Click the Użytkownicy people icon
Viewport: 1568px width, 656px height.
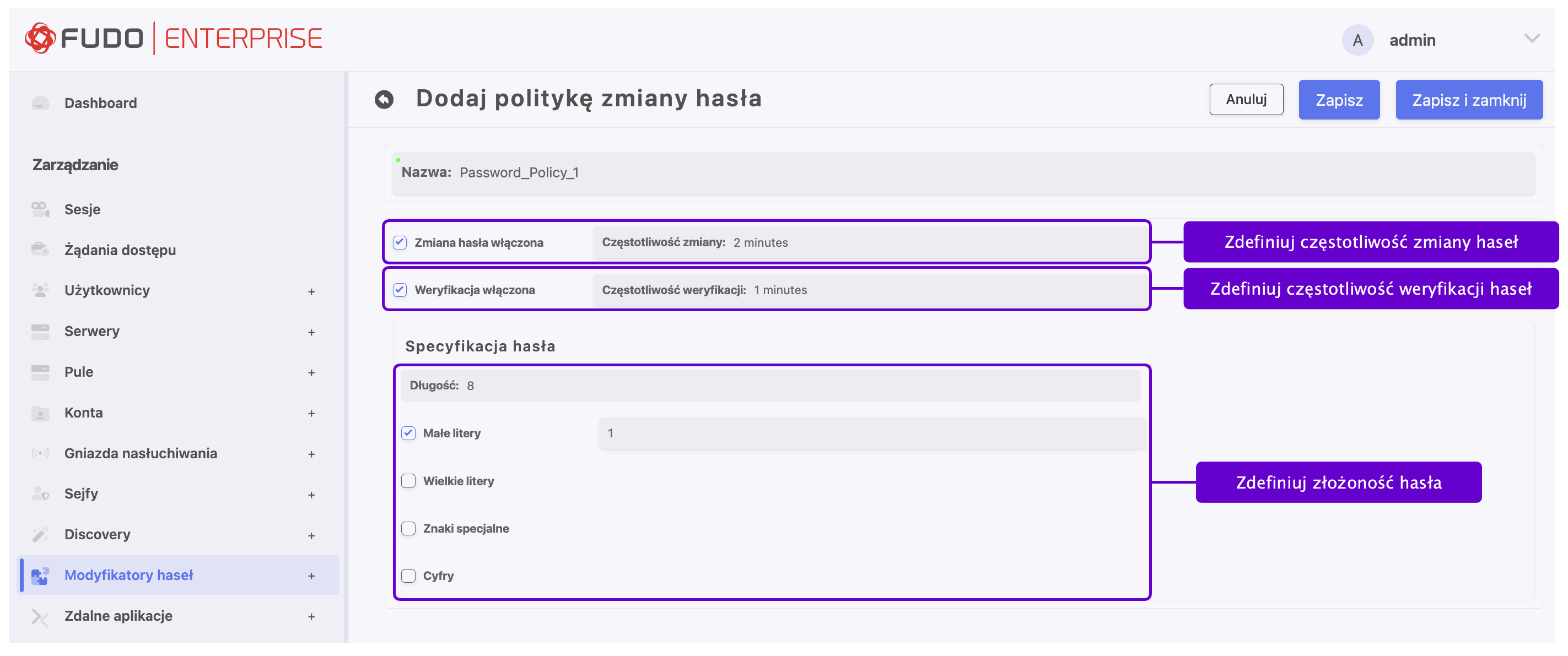pyautogui.click(x=40, y=290)
